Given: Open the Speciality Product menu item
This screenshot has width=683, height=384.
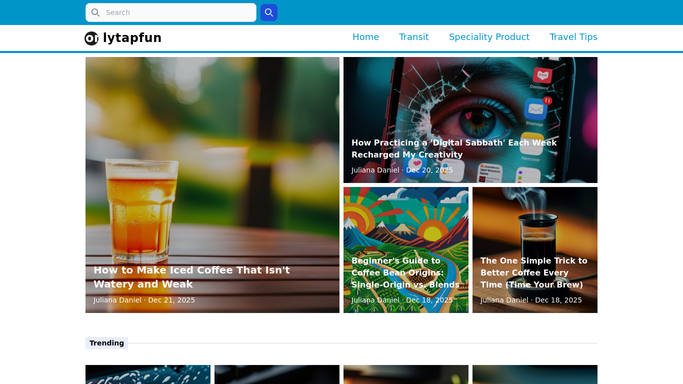Looking at the screenshot, I should click(x=489, y=37).
